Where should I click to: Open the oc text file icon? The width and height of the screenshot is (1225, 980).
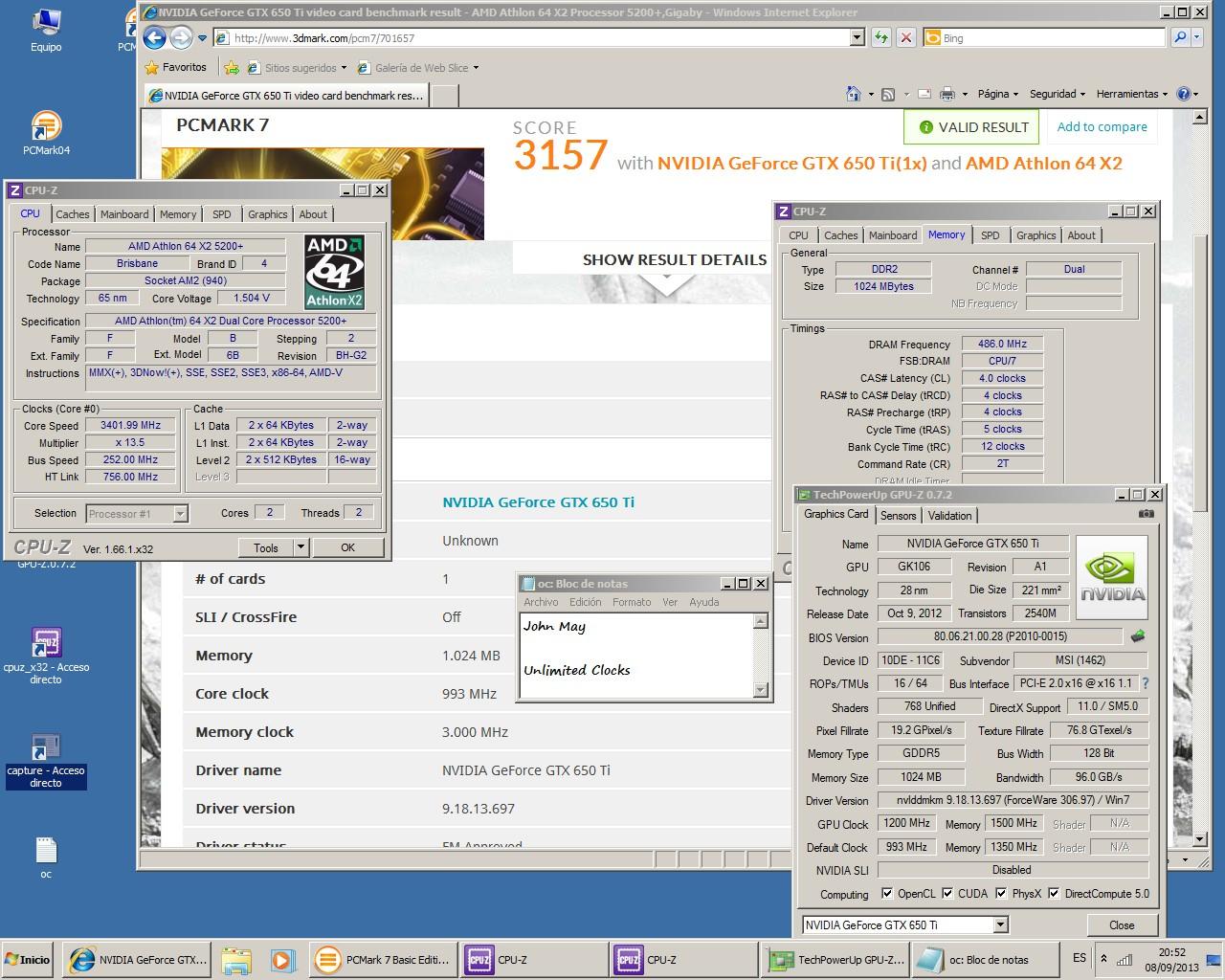[x=46, y=857]
